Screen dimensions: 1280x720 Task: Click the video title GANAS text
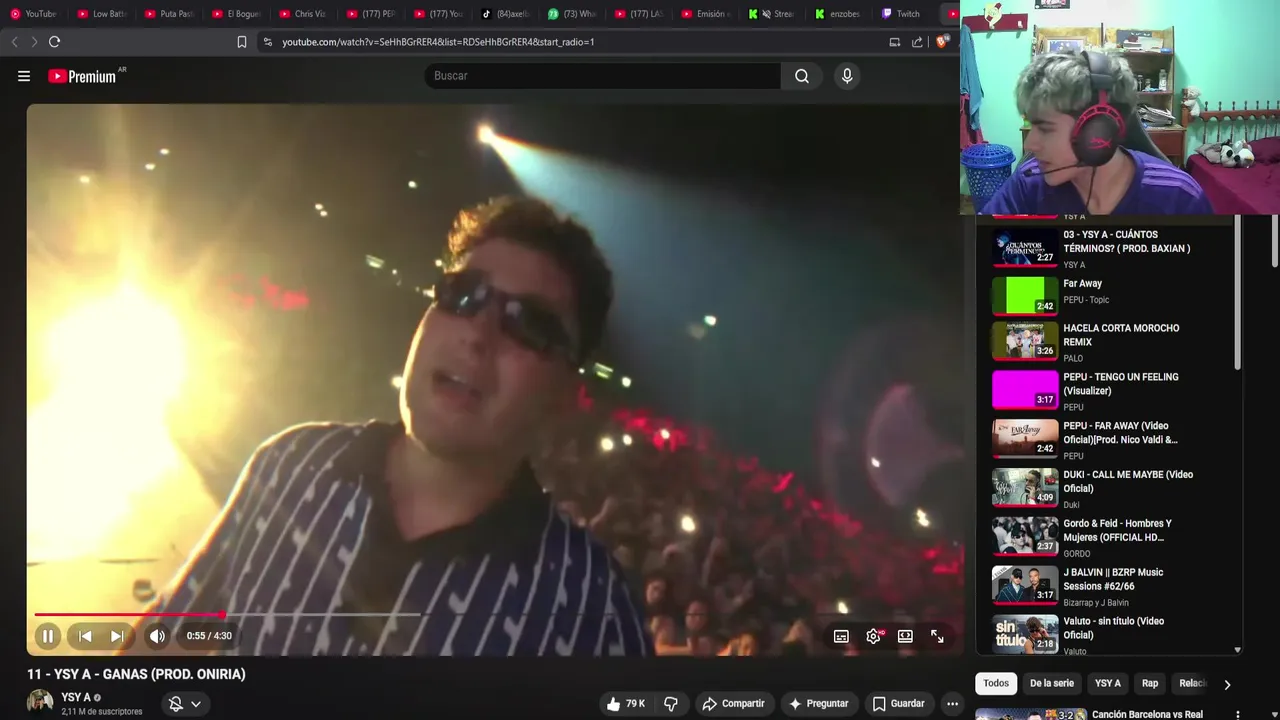tap(136, 674)
